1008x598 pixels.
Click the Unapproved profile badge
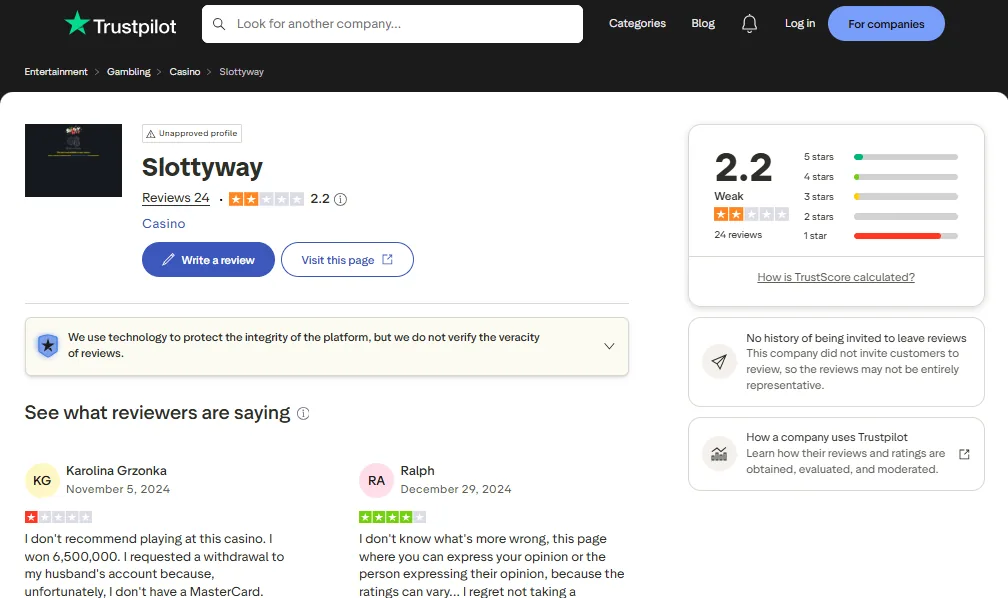point(192,134)
